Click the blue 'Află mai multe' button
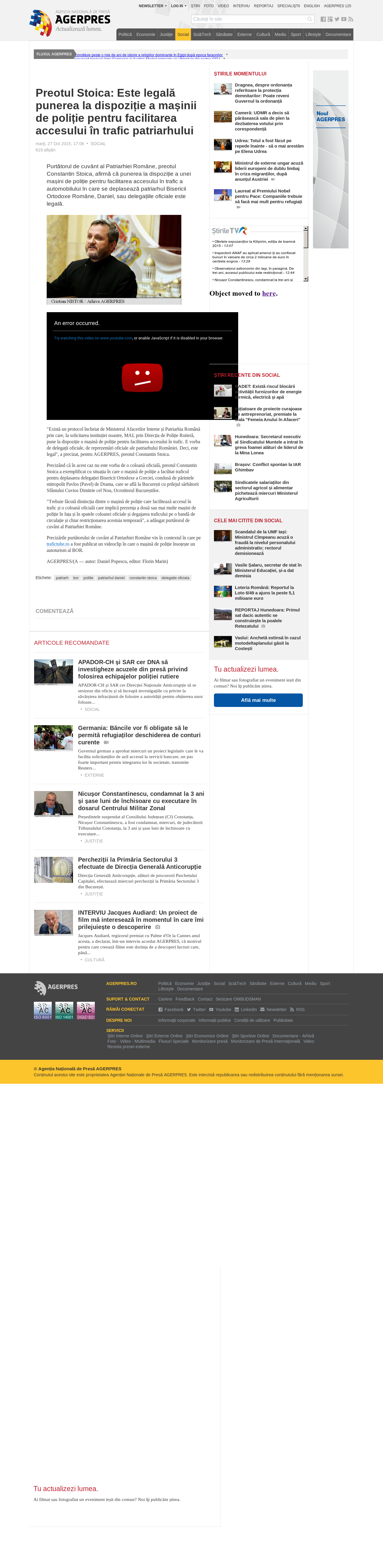Screen dimensions: 383x1568 (258, 700)
